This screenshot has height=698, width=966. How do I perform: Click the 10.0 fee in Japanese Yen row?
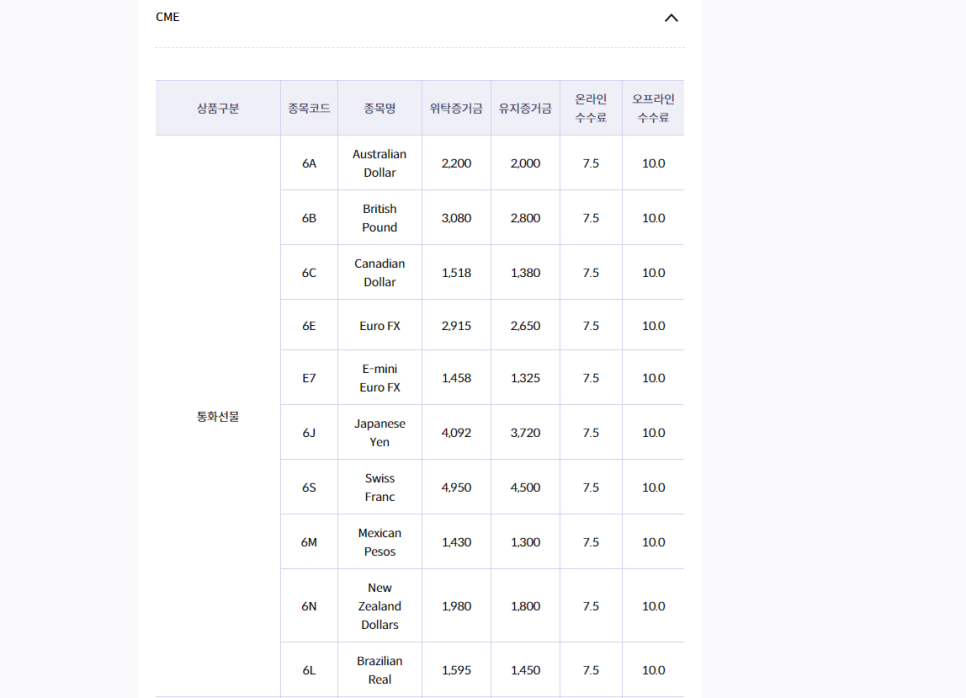[x=654, y=433]
